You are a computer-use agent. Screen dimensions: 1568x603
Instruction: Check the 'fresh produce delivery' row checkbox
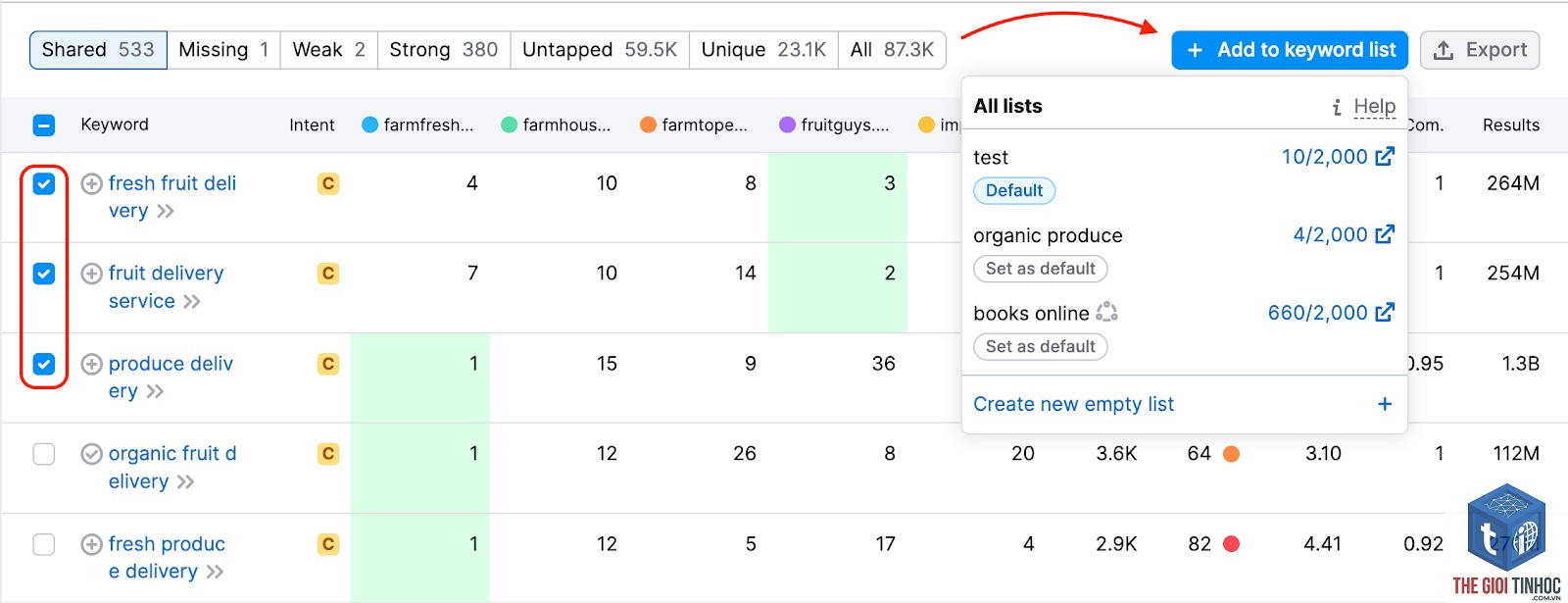tap(44, 544)
